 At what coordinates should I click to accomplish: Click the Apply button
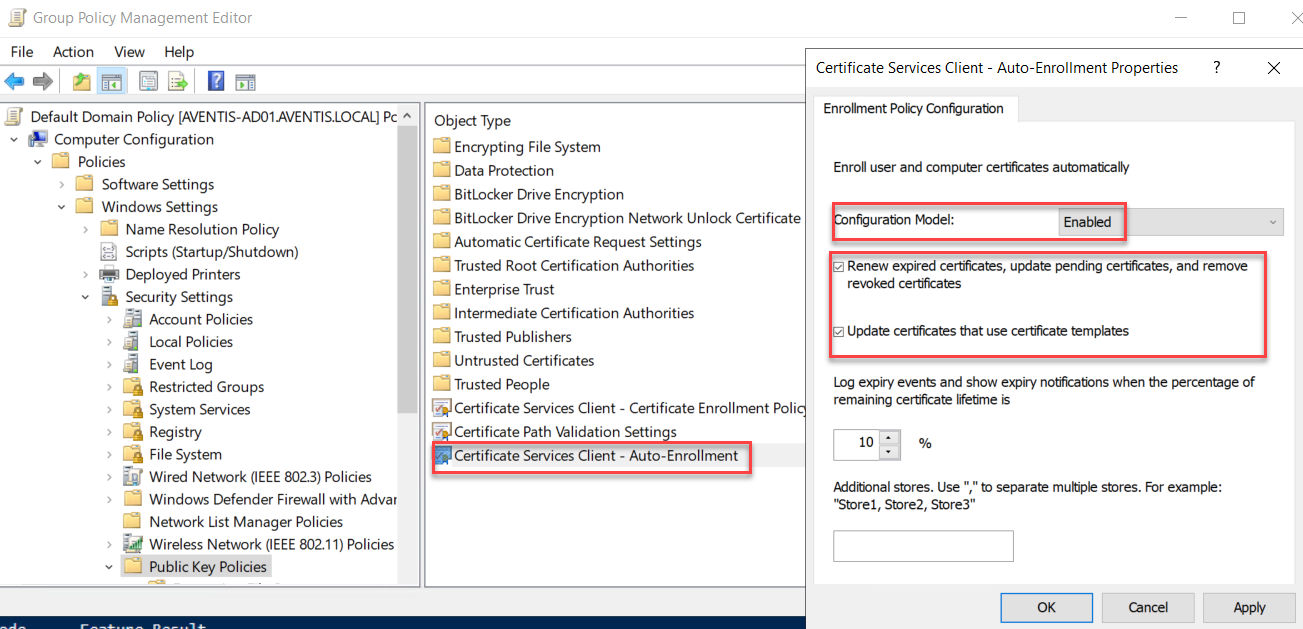[1249, 607]
